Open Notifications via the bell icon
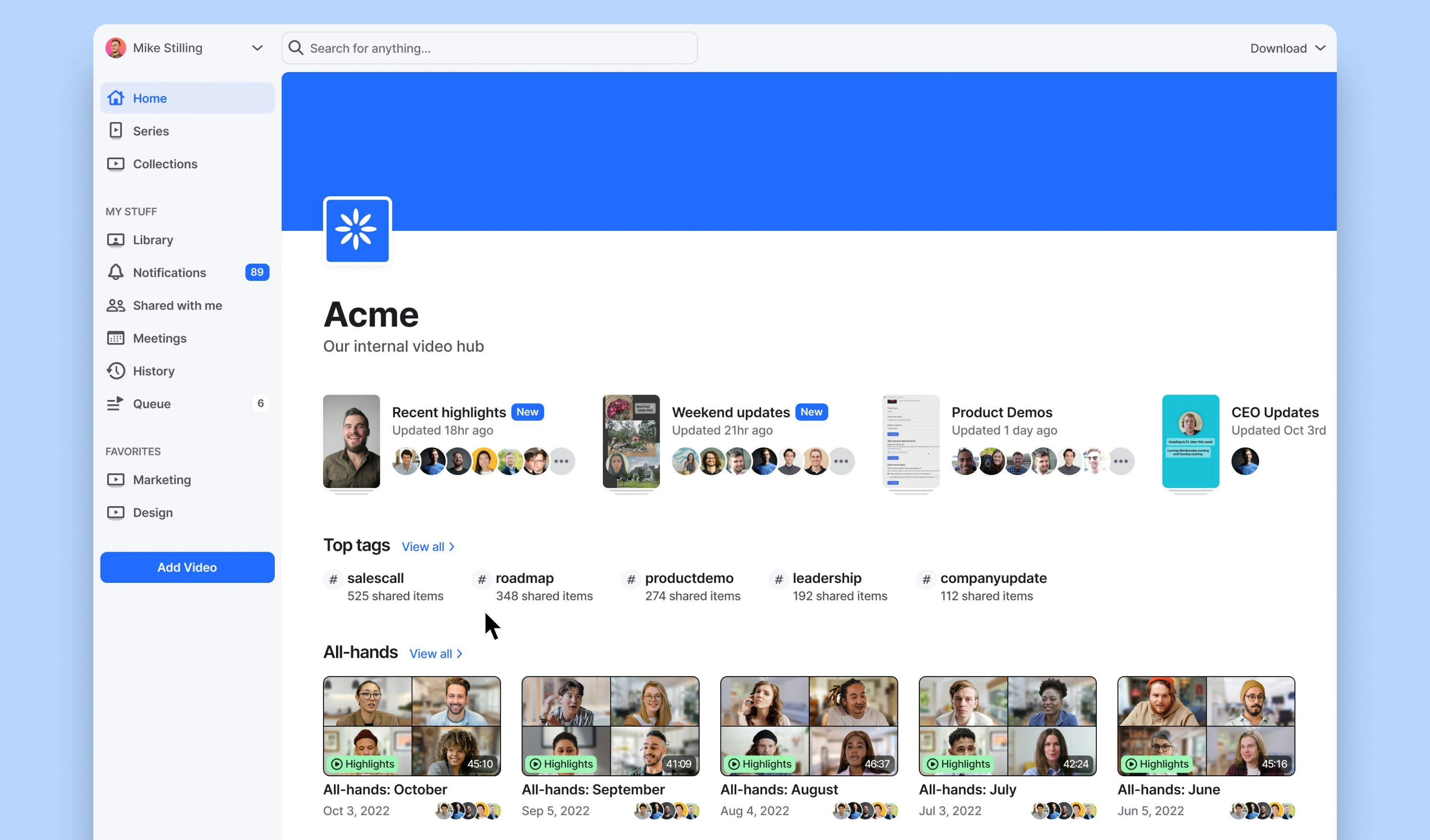The image size is (1430, 840). coord(116,272)
